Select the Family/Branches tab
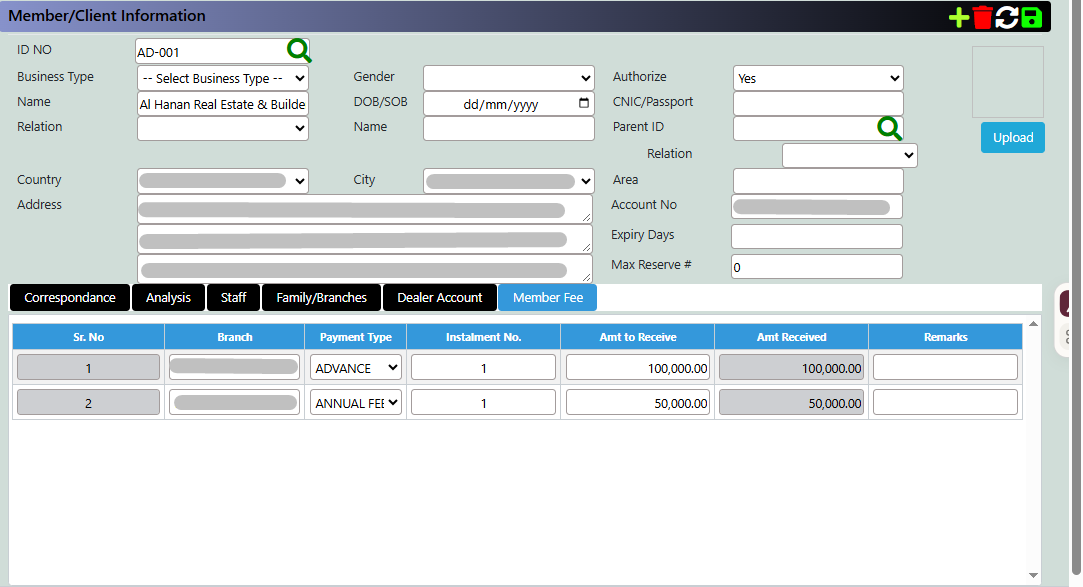The image size is (1083, 587). pos(321,298)
